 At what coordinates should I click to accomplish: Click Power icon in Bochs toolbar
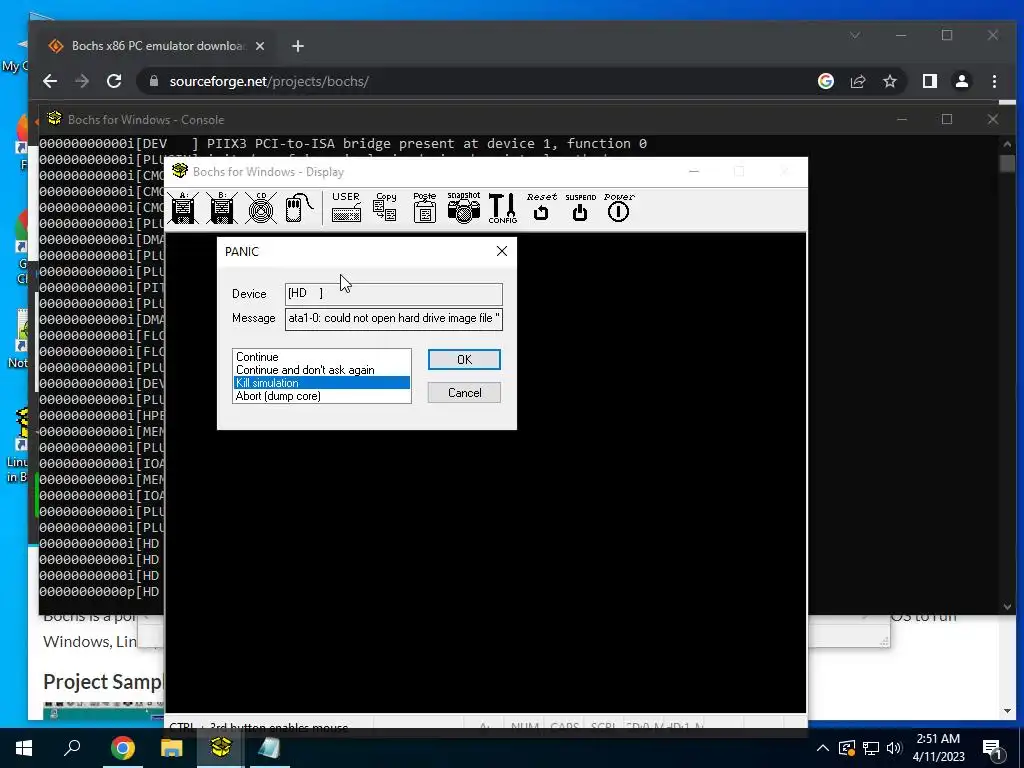618,208
